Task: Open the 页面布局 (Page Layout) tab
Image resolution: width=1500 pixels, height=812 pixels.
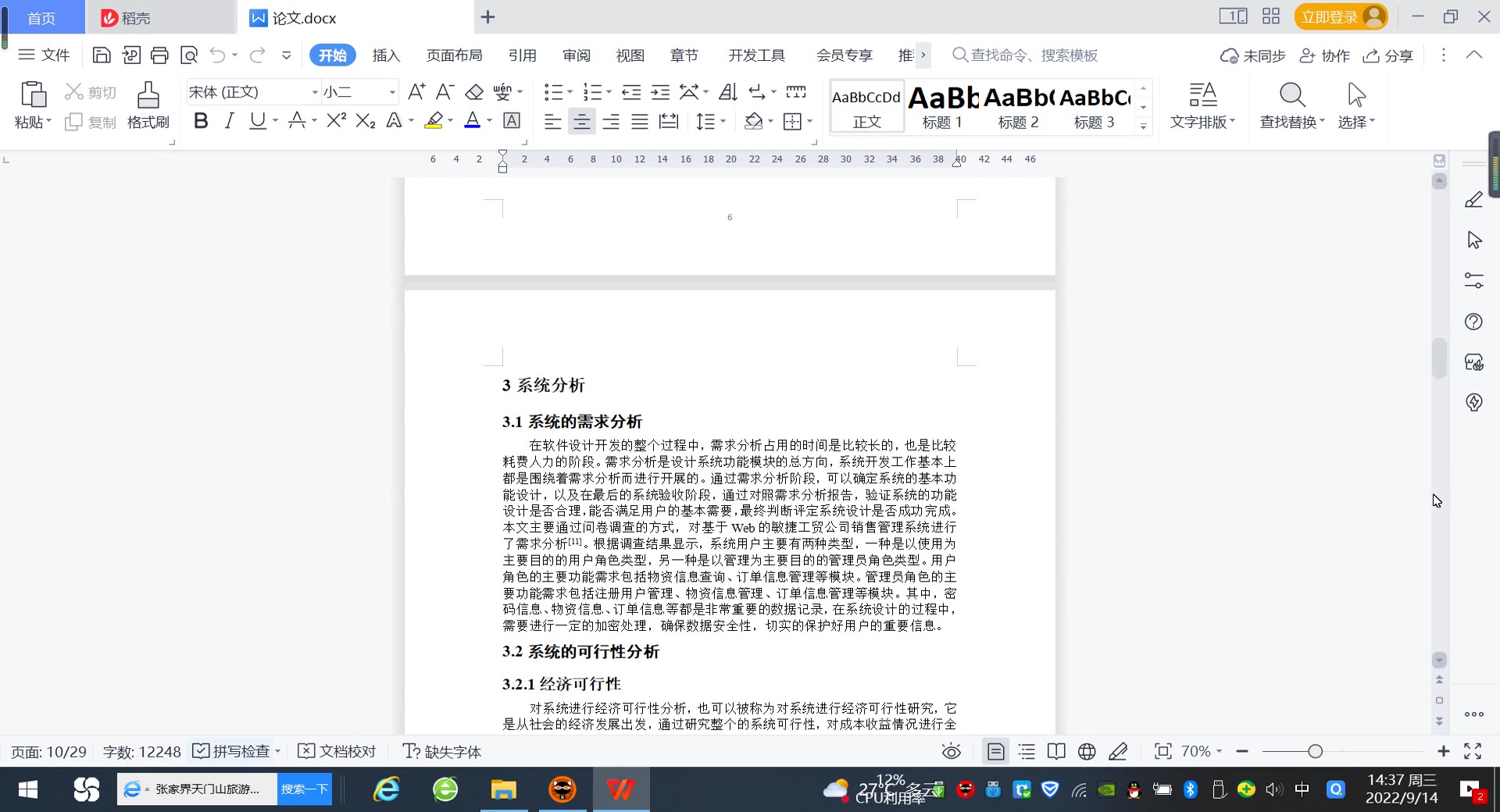Action: pyautogui.click(x=454, y=55)
